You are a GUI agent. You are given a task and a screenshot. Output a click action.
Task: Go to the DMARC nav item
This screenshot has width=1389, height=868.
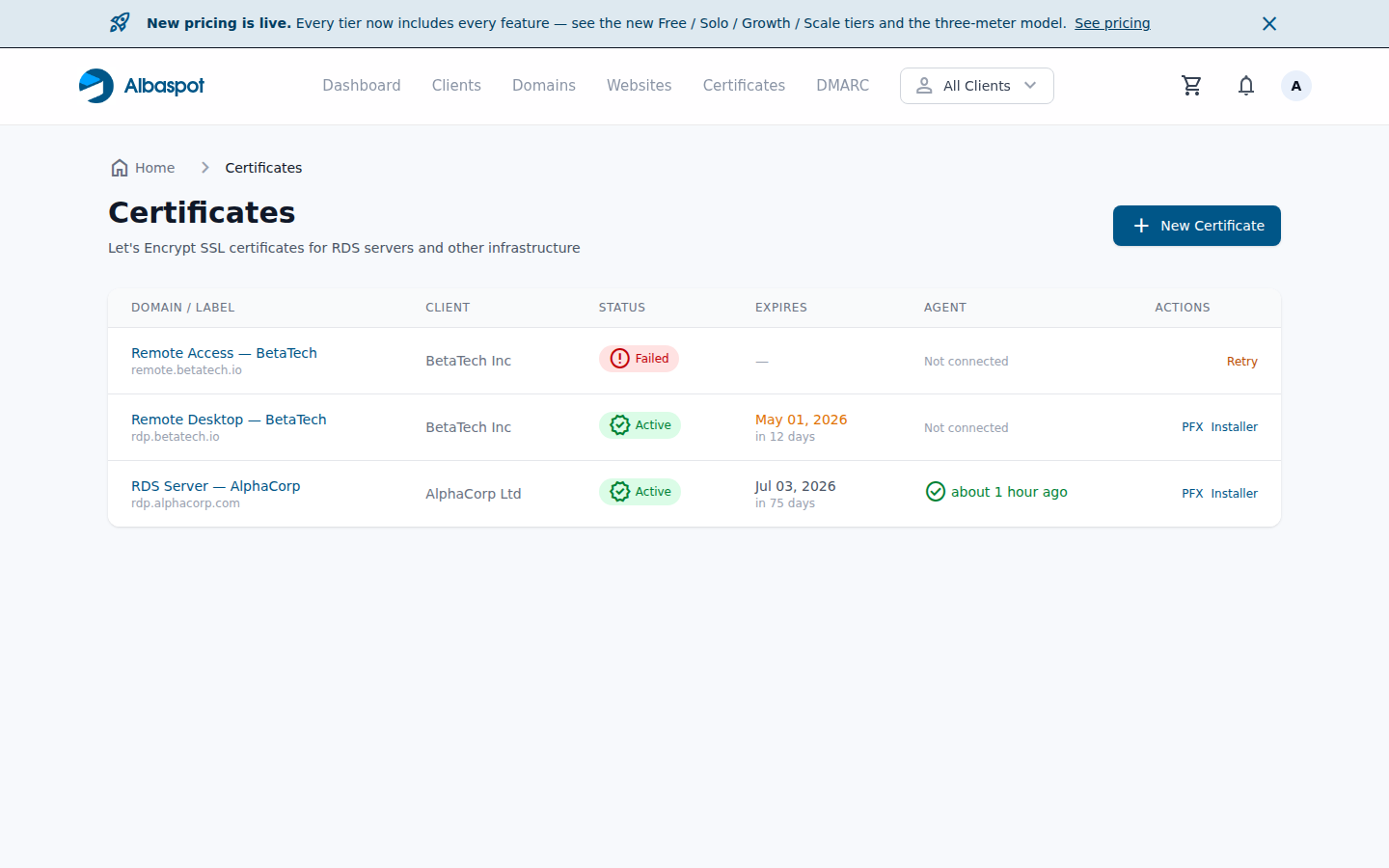tap(842, 86)
